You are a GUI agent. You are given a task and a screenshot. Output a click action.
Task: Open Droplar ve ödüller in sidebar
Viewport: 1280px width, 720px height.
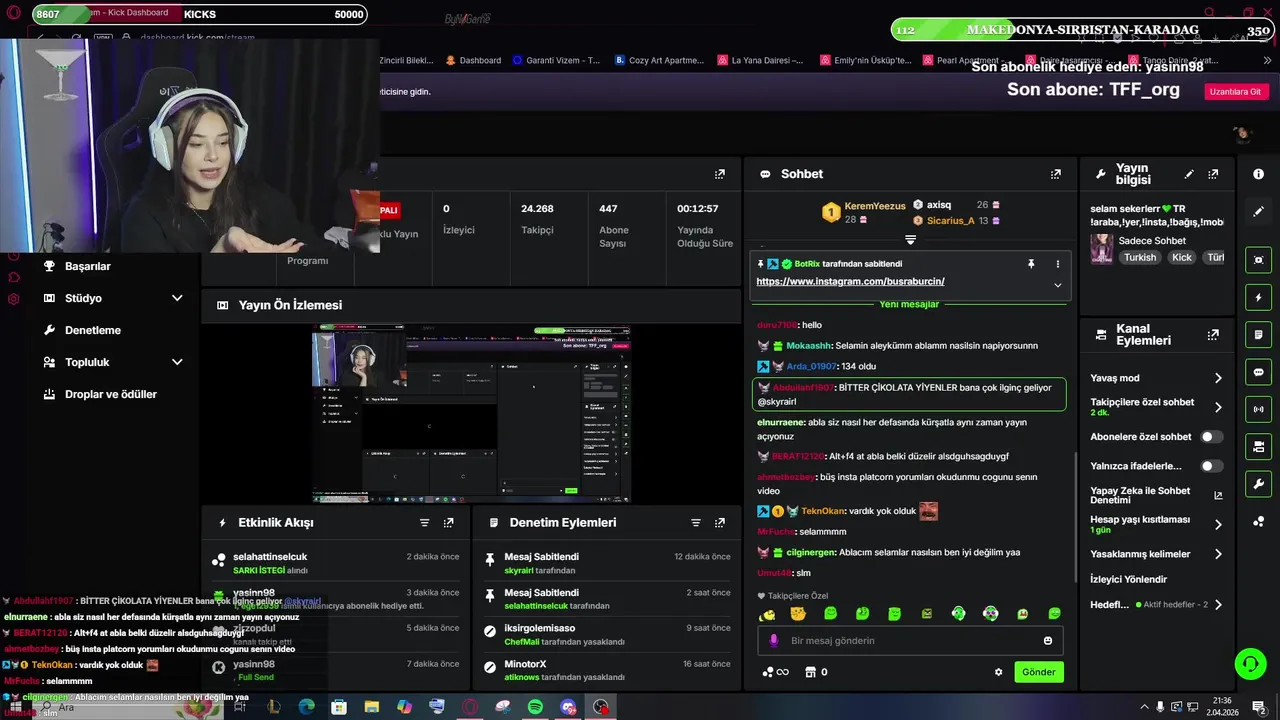point(111,394)
